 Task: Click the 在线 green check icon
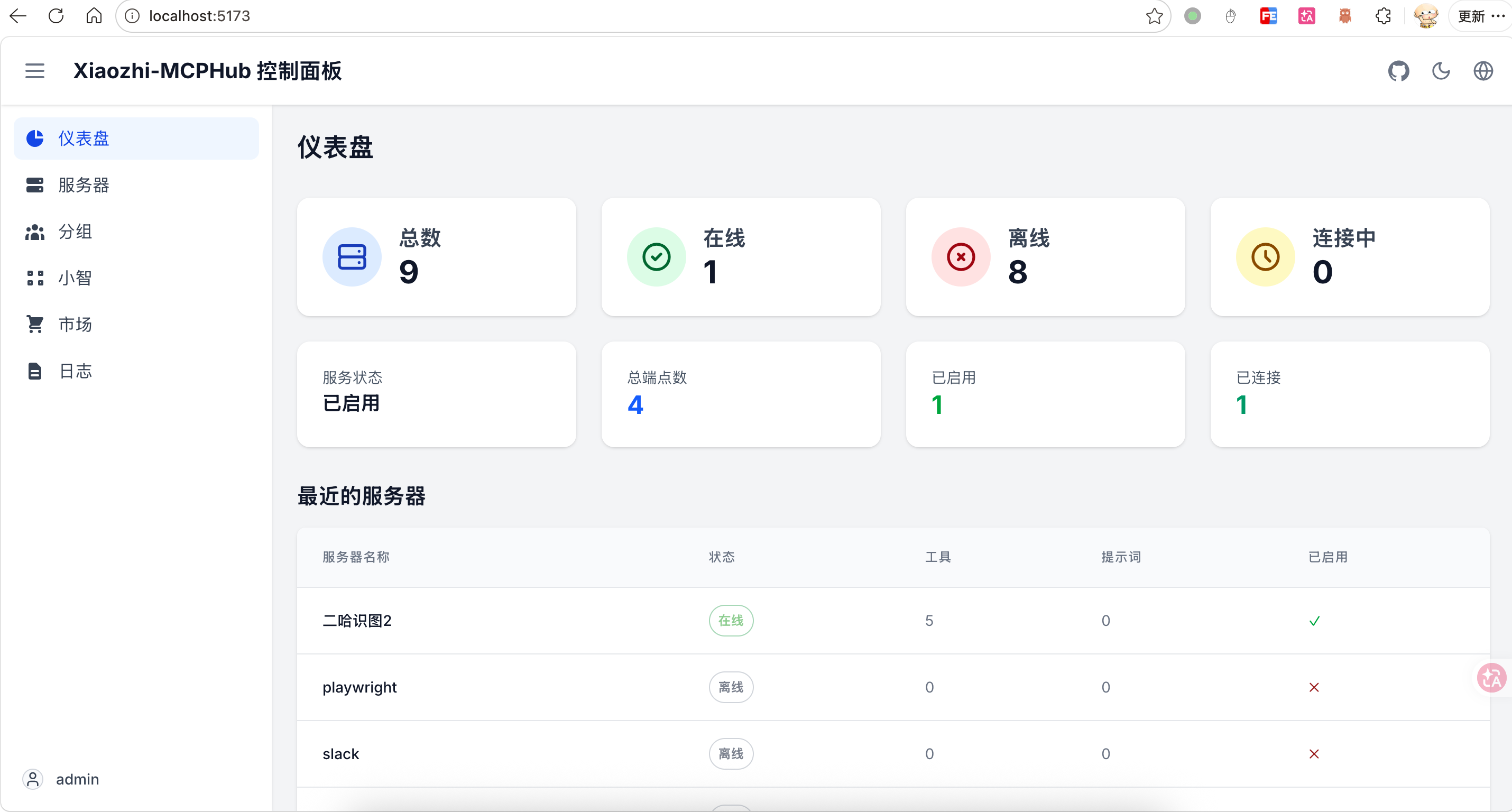pyautogui.click(x=656, y=257)
